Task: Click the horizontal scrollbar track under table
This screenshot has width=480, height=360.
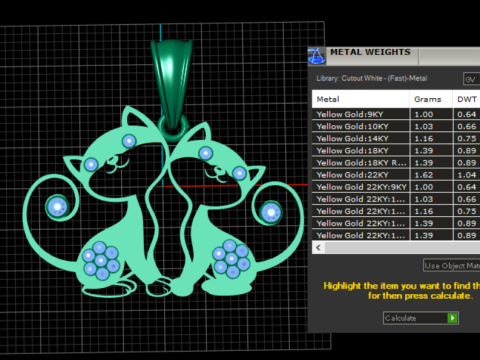Action: pos(402,248)
